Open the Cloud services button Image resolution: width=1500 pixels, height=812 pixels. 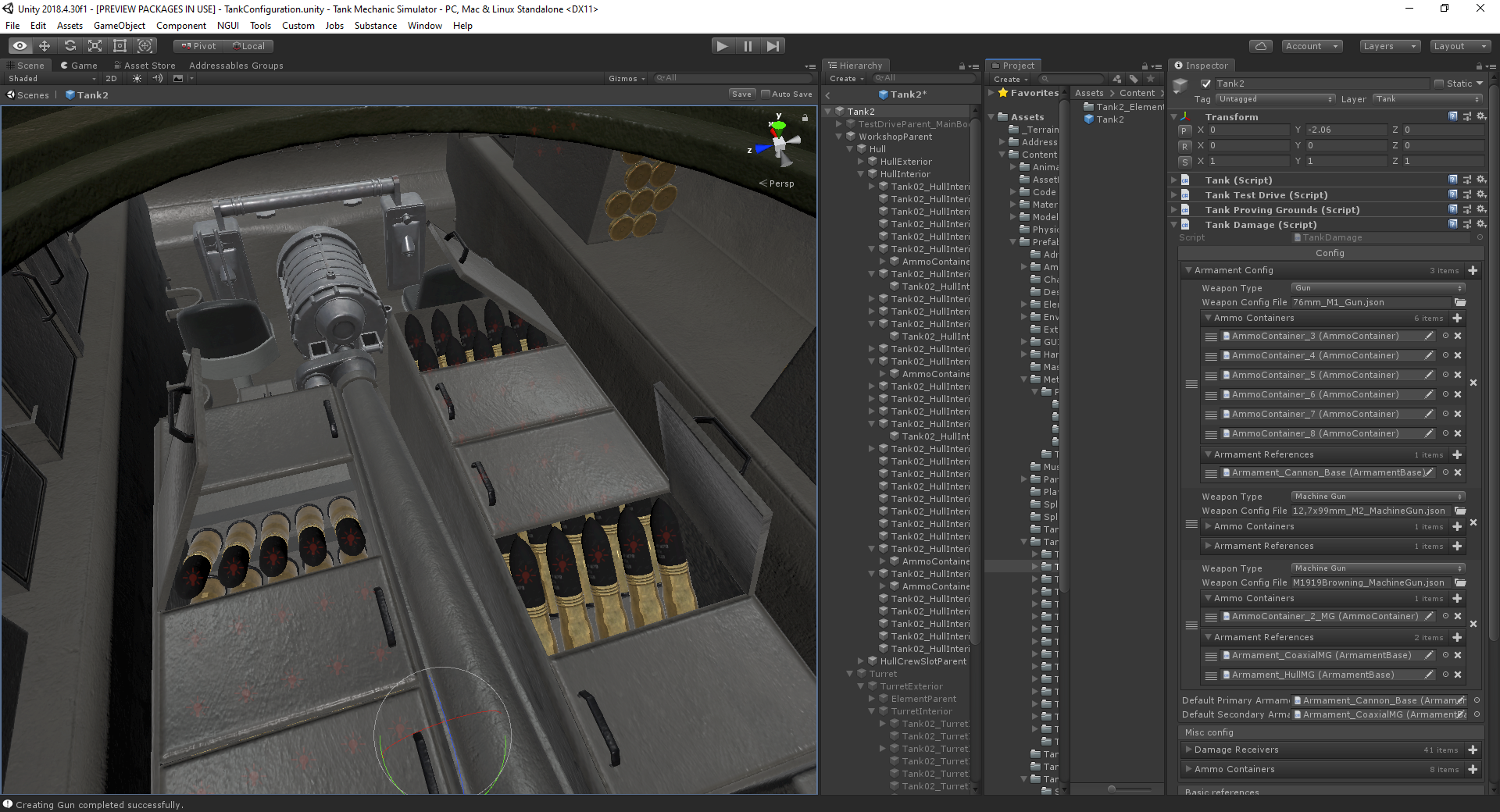click(1260, 46)
